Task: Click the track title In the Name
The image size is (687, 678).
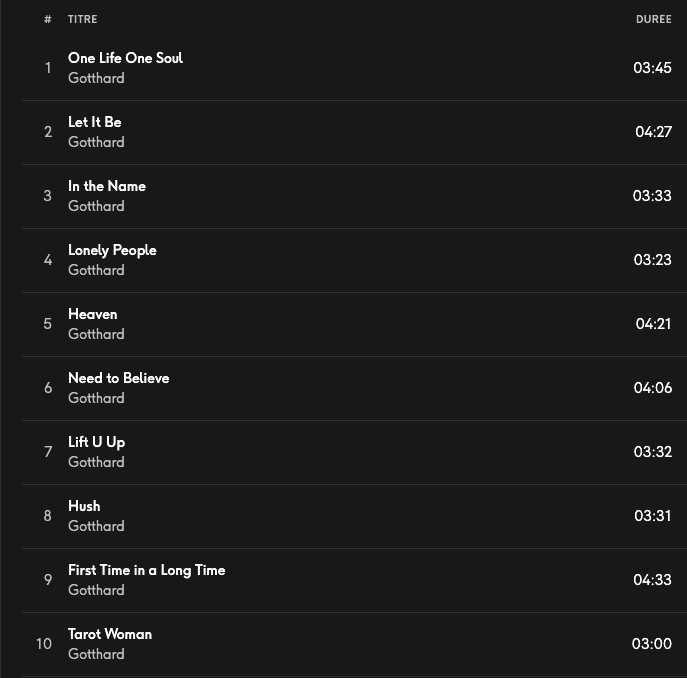Action: [x=106, y=186]
